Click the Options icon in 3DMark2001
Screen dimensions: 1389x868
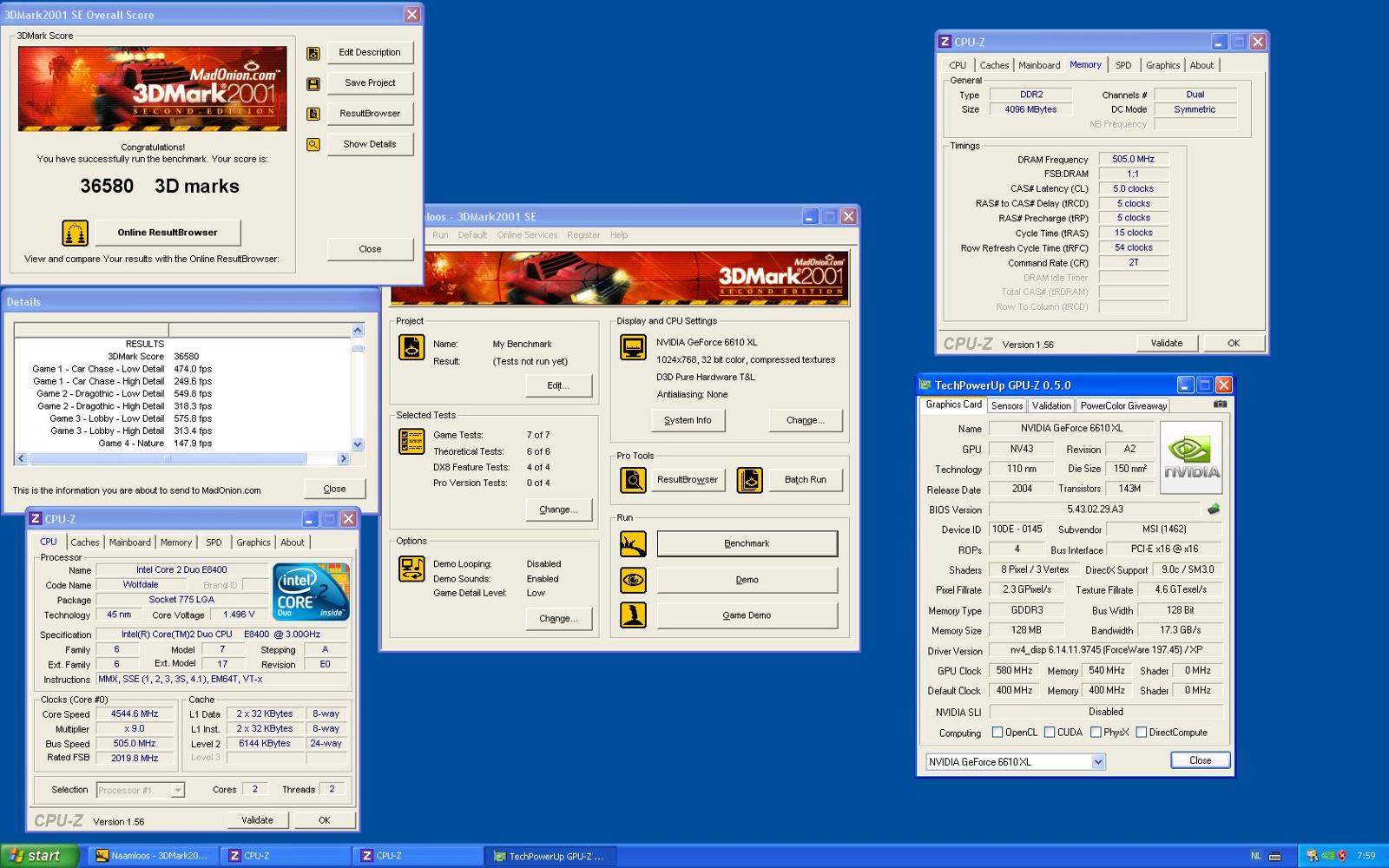[x=411, y=569]
